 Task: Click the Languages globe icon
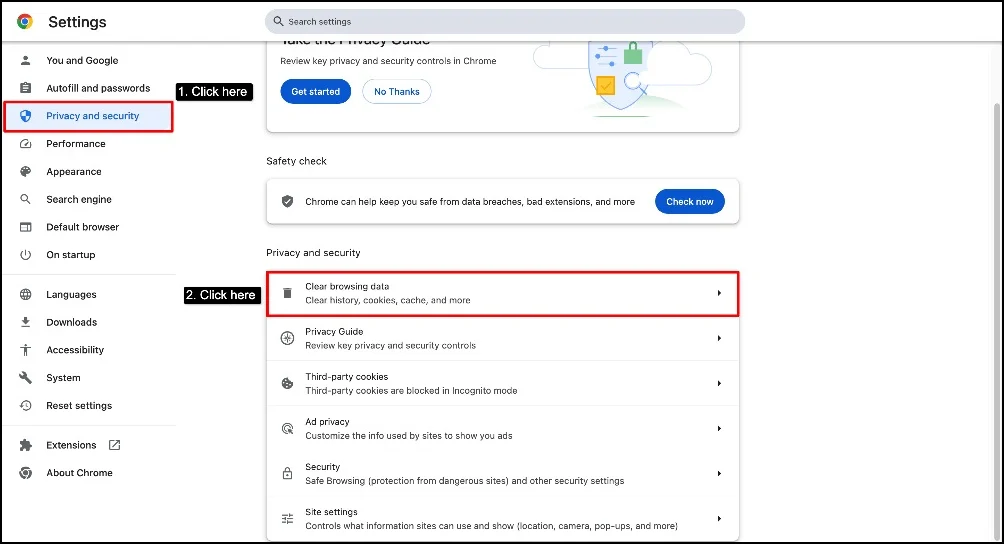26,294
